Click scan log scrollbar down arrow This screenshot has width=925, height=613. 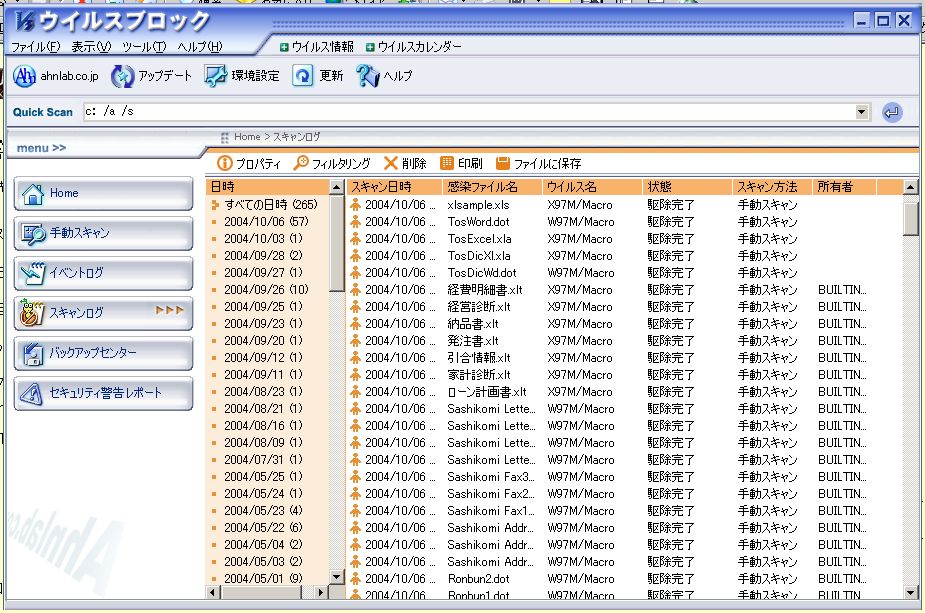pyautogui.click(x=910, y=592)
